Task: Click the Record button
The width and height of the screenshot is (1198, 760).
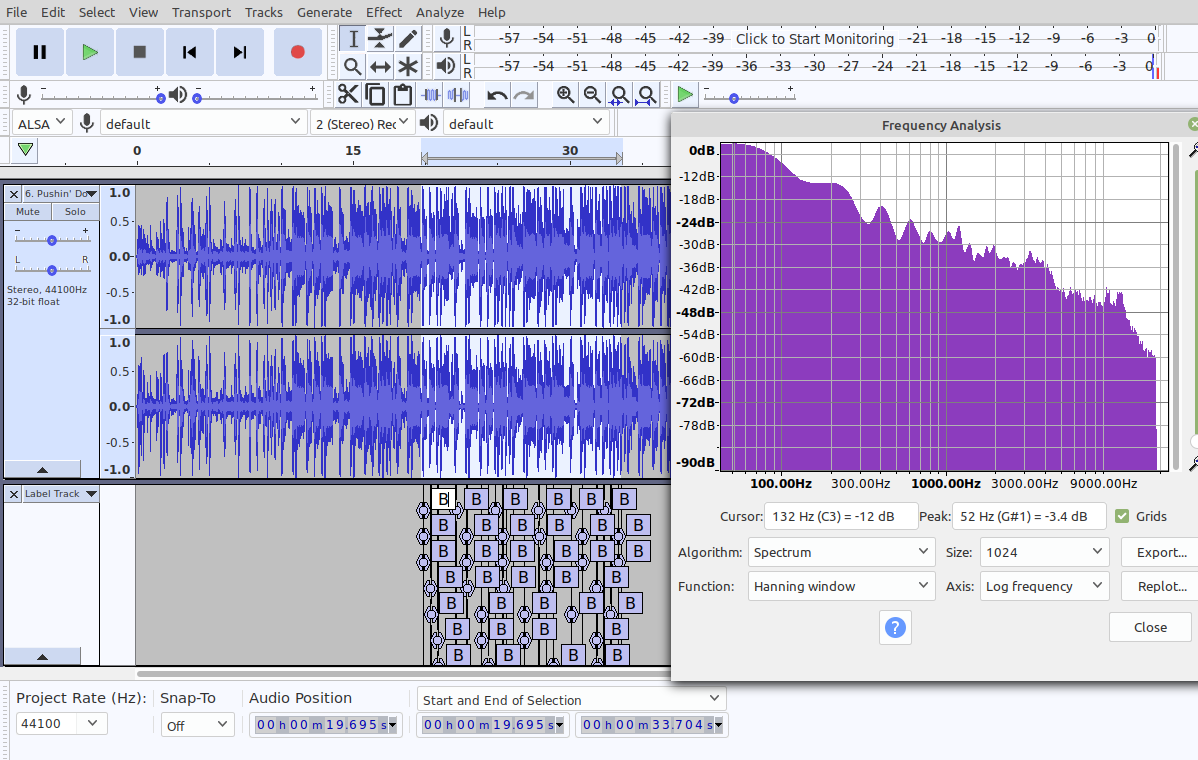Action: (297, 52)
